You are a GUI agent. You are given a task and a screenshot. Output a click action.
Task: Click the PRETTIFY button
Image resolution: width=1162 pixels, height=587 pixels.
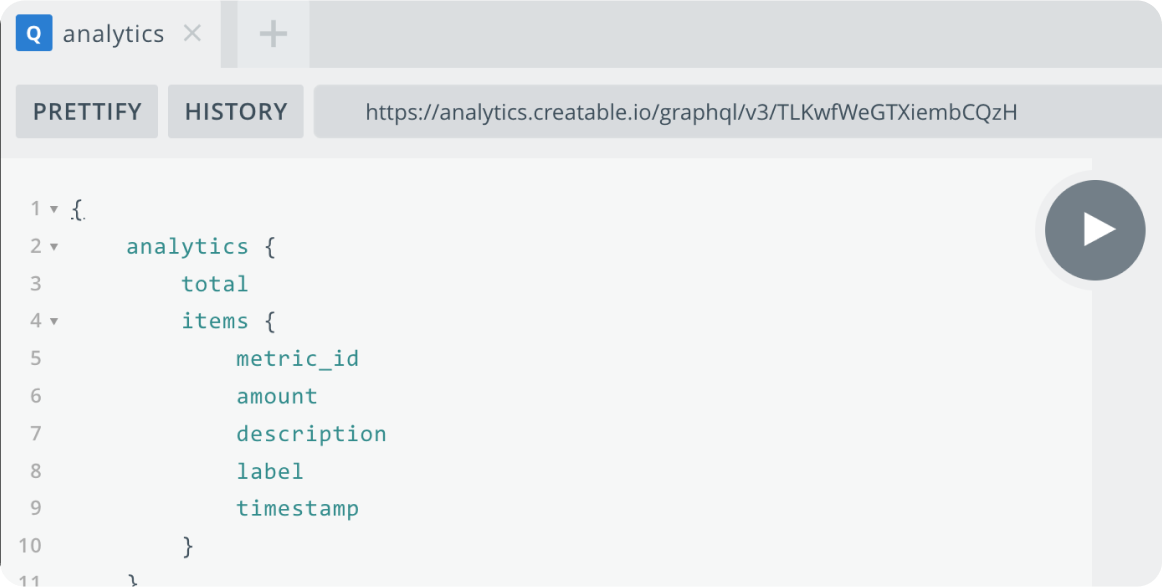click(x=87, y=111)
